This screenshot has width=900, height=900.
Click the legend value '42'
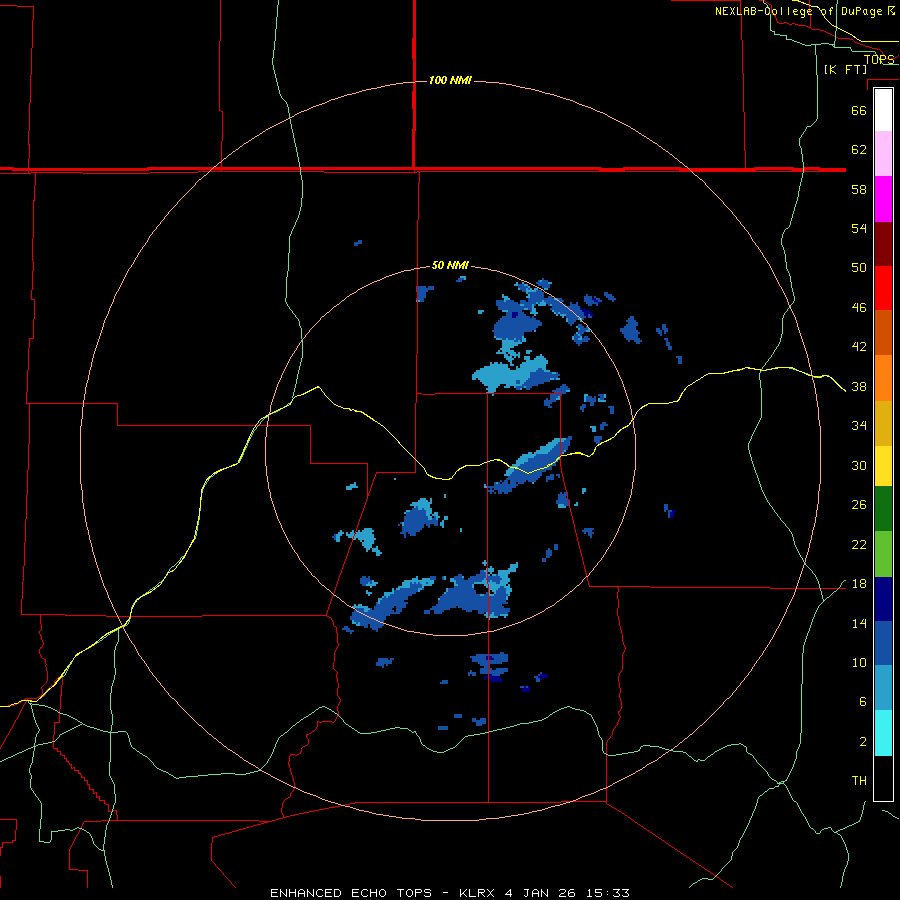tap(859, 347)
